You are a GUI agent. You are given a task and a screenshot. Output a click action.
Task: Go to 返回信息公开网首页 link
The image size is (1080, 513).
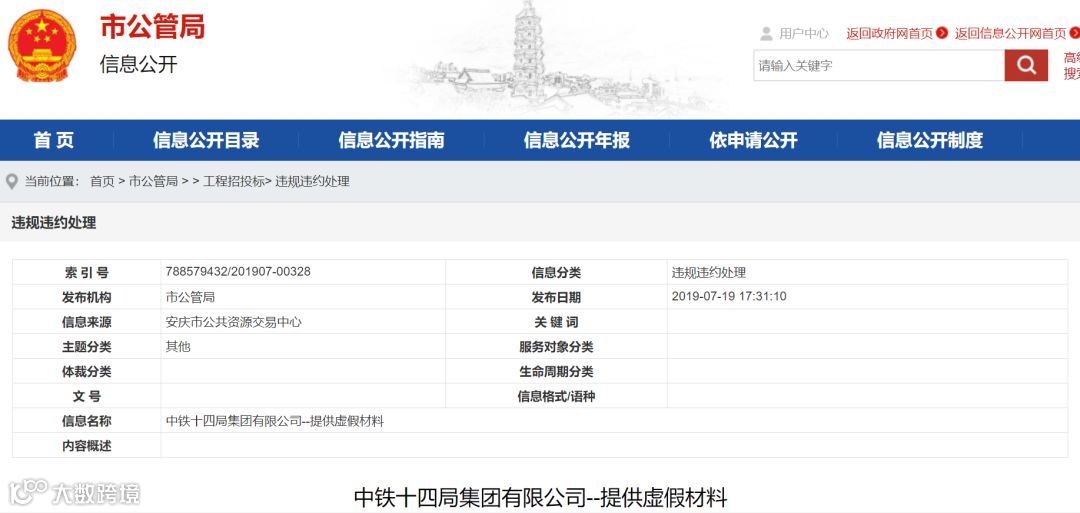(x=1010, y=33)
